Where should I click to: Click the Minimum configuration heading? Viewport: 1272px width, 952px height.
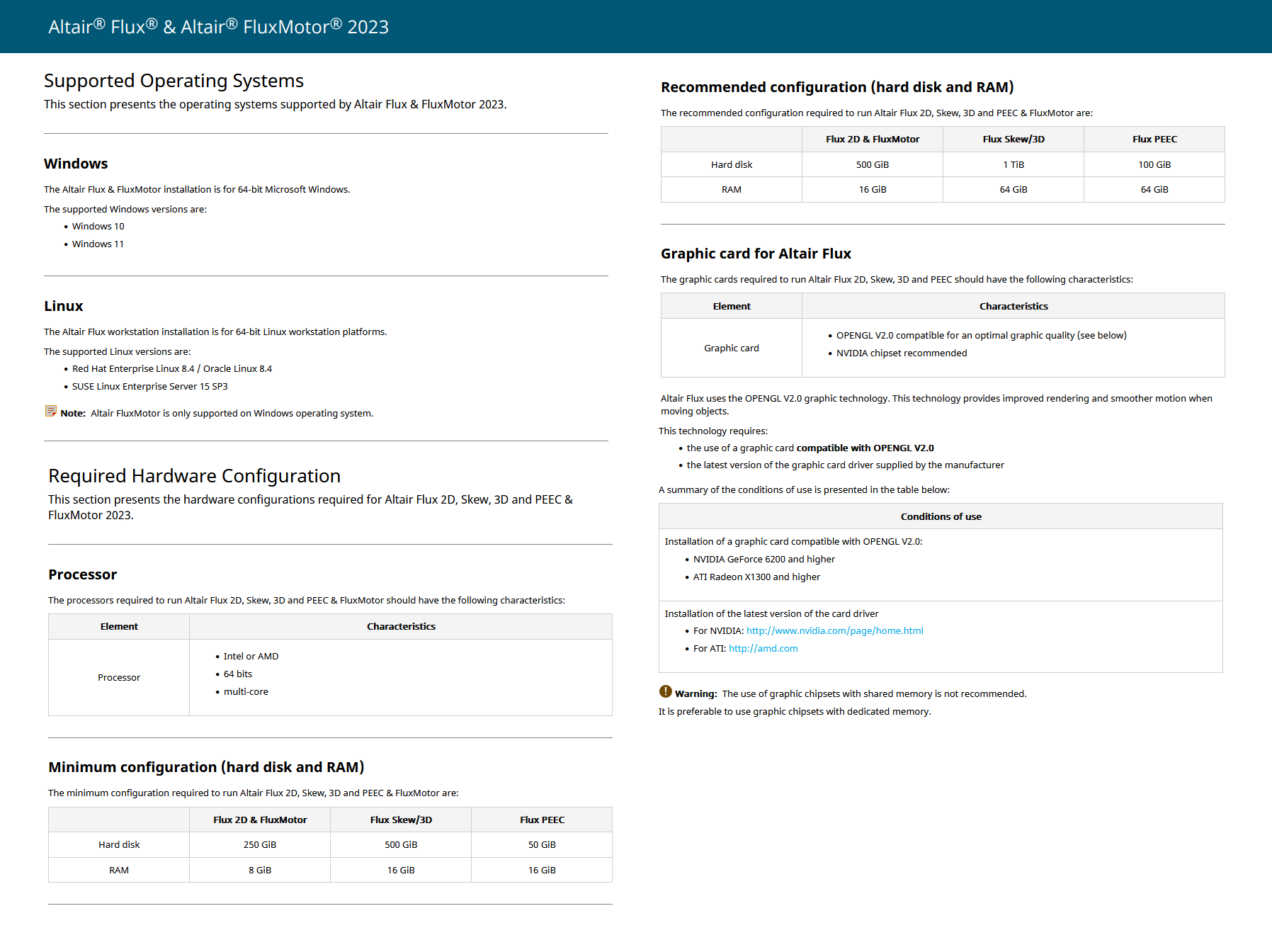pos(206,767)
